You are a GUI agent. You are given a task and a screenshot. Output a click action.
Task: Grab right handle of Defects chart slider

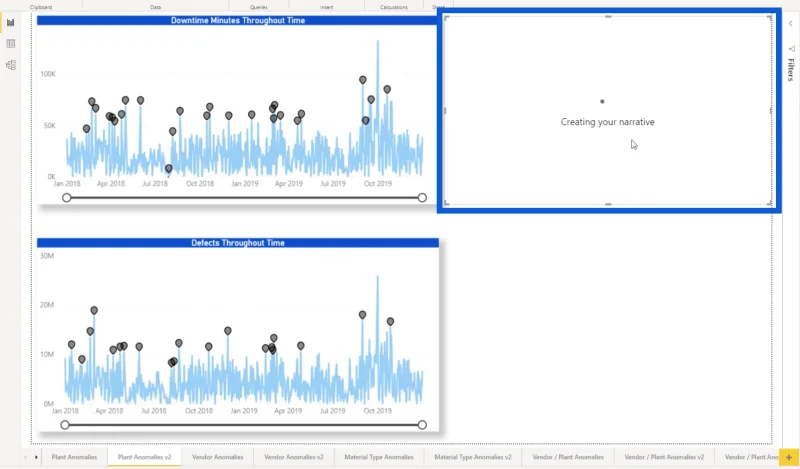click(422, 425)
